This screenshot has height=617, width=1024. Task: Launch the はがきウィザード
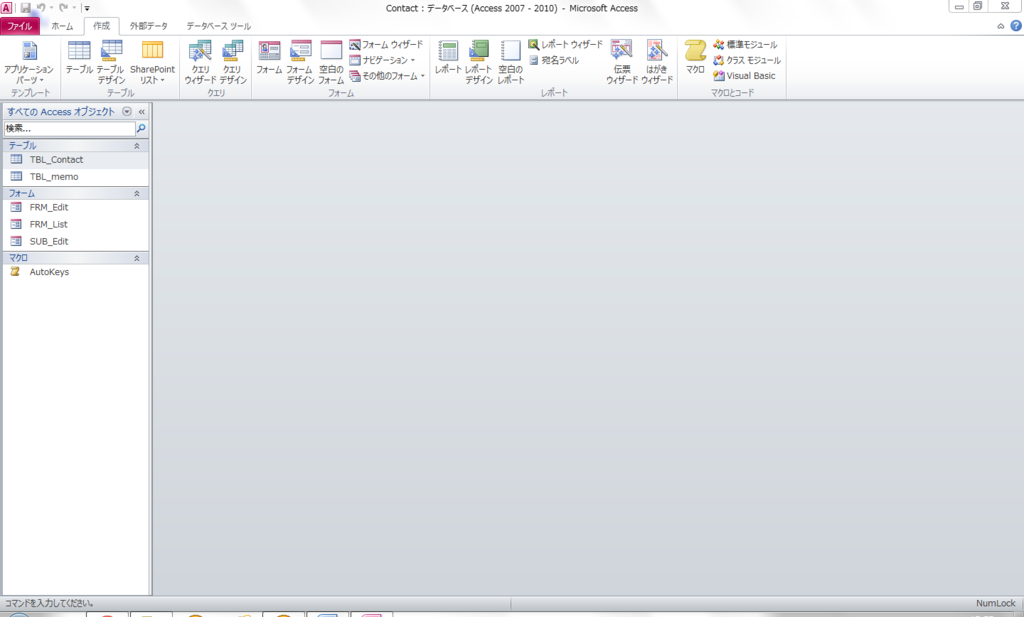point(657,62)
